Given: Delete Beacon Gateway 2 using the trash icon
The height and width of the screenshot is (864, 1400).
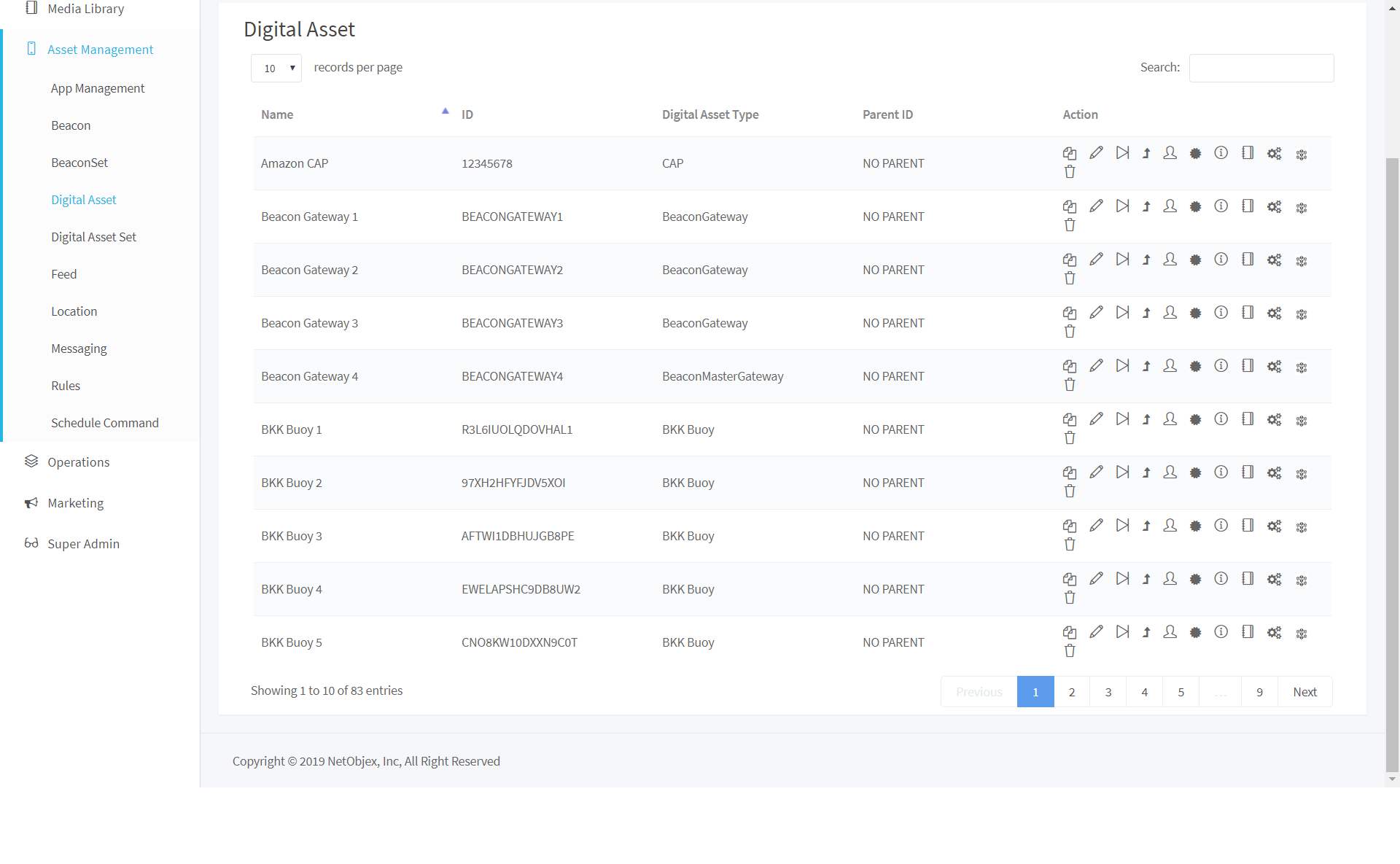Looking at the screenshot, I should tap(1069, 279).
